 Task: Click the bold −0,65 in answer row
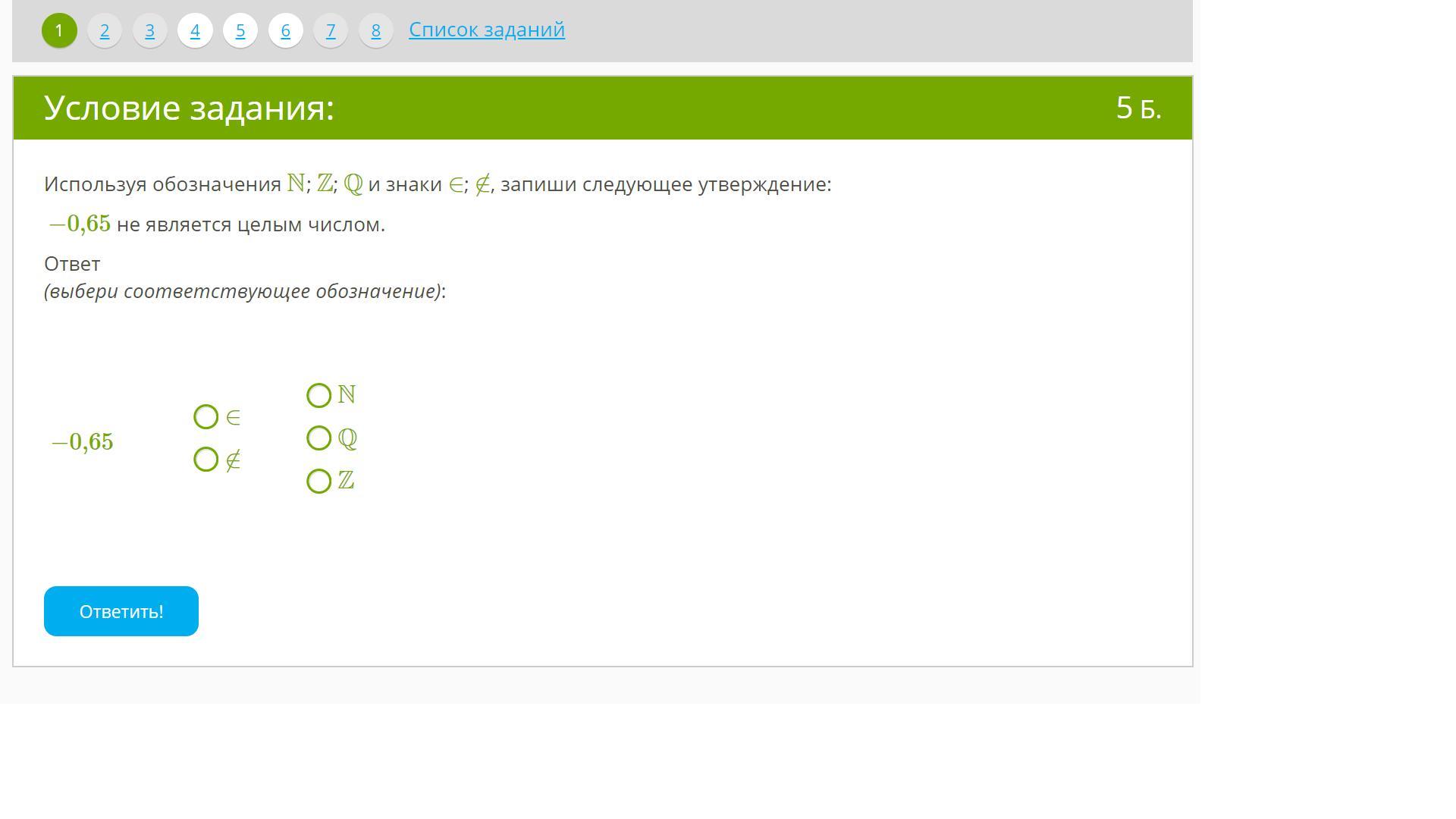click(x=82, y=442)
